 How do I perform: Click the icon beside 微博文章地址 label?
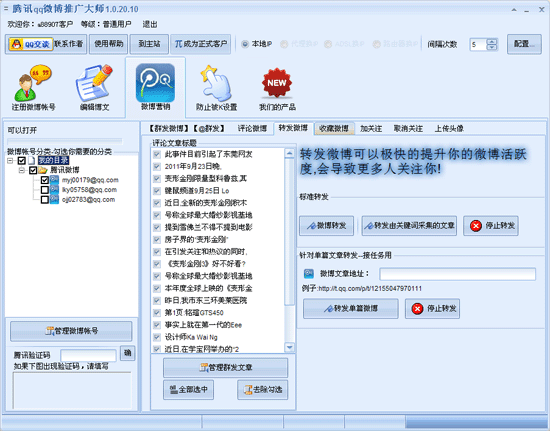tap(309, 274)
